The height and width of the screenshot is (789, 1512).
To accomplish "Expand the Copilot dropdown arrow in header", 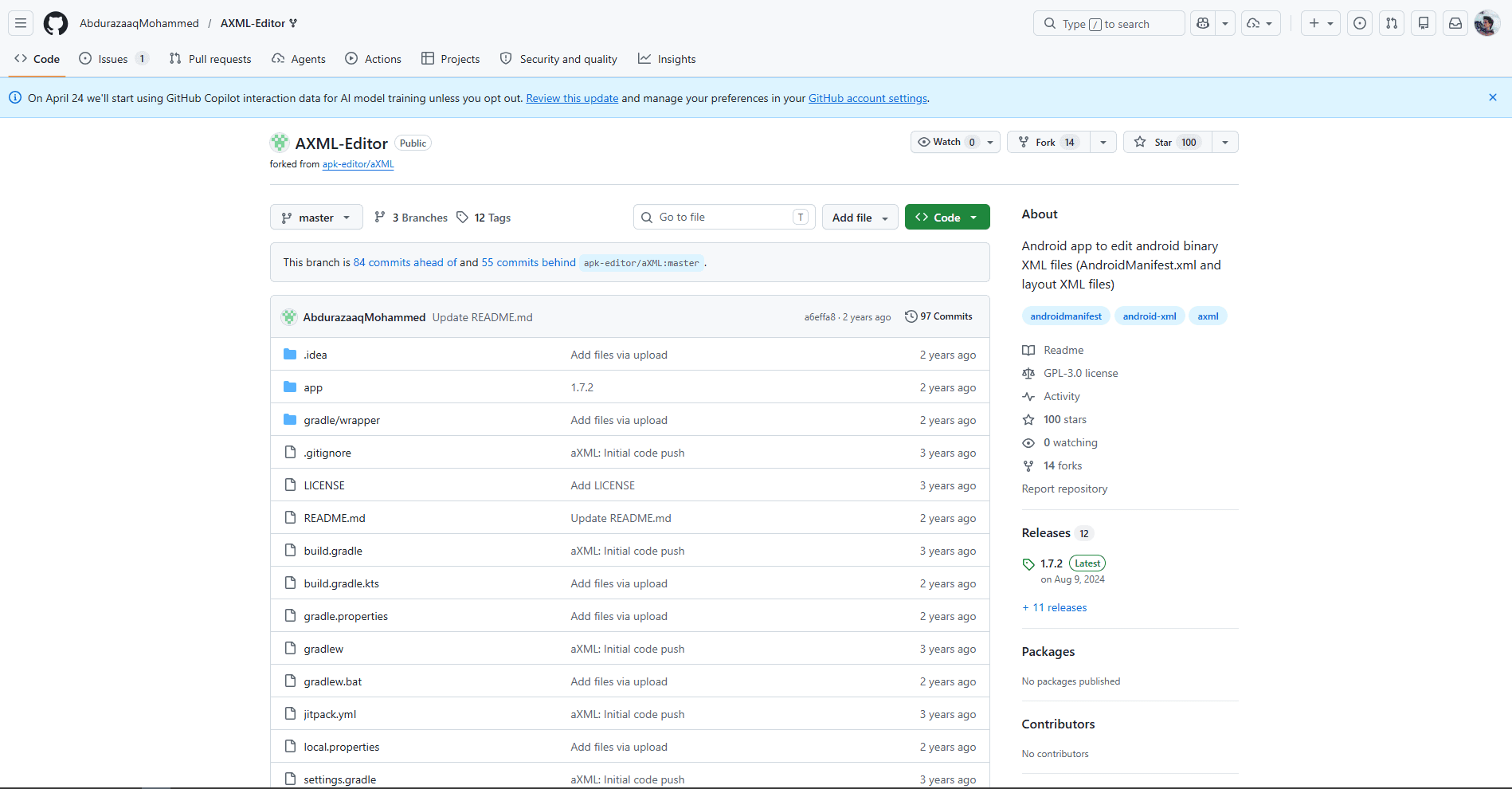I will pos(1225,23).
